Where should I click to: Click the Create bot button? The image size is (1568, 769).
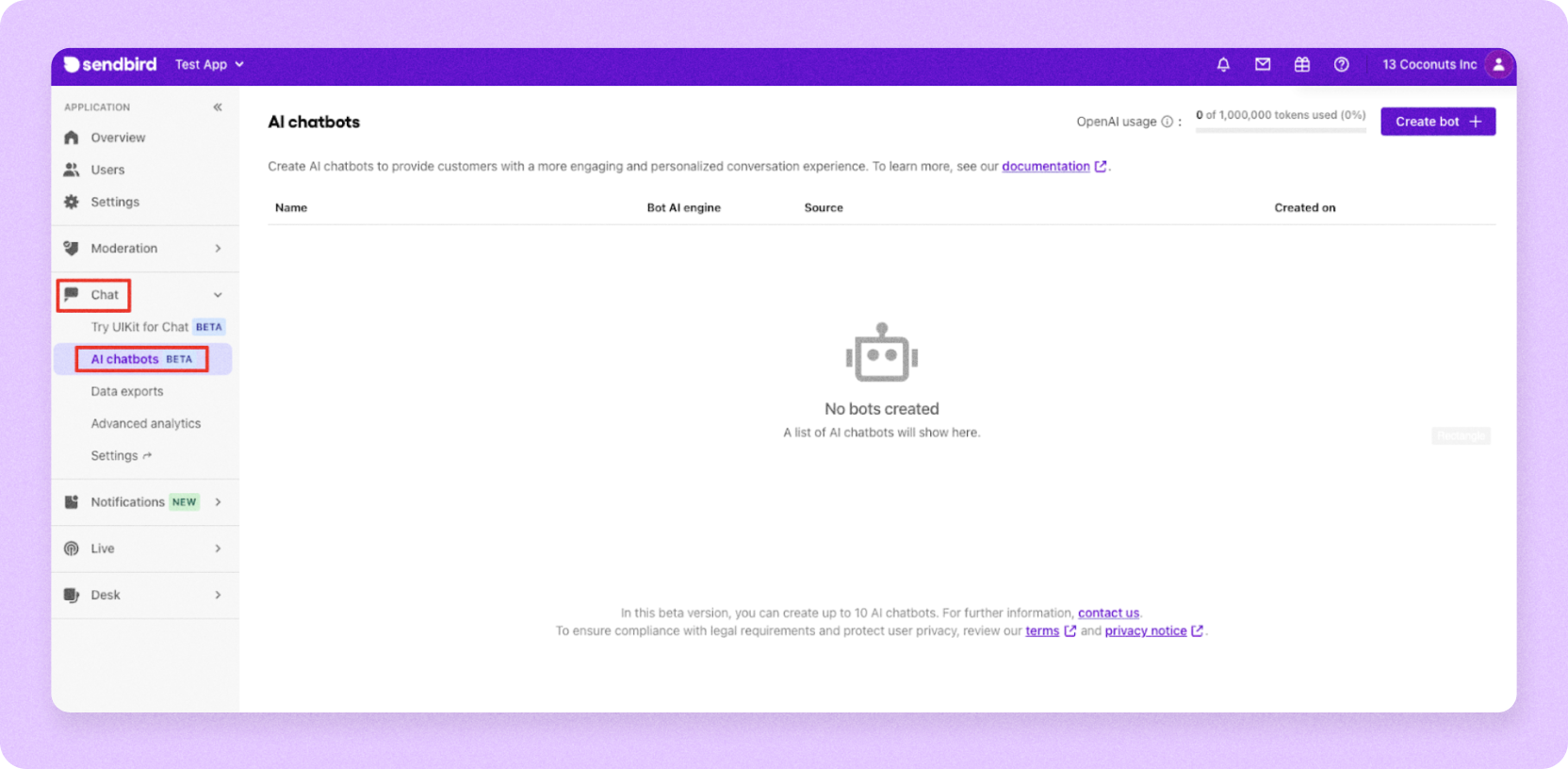1438,122
